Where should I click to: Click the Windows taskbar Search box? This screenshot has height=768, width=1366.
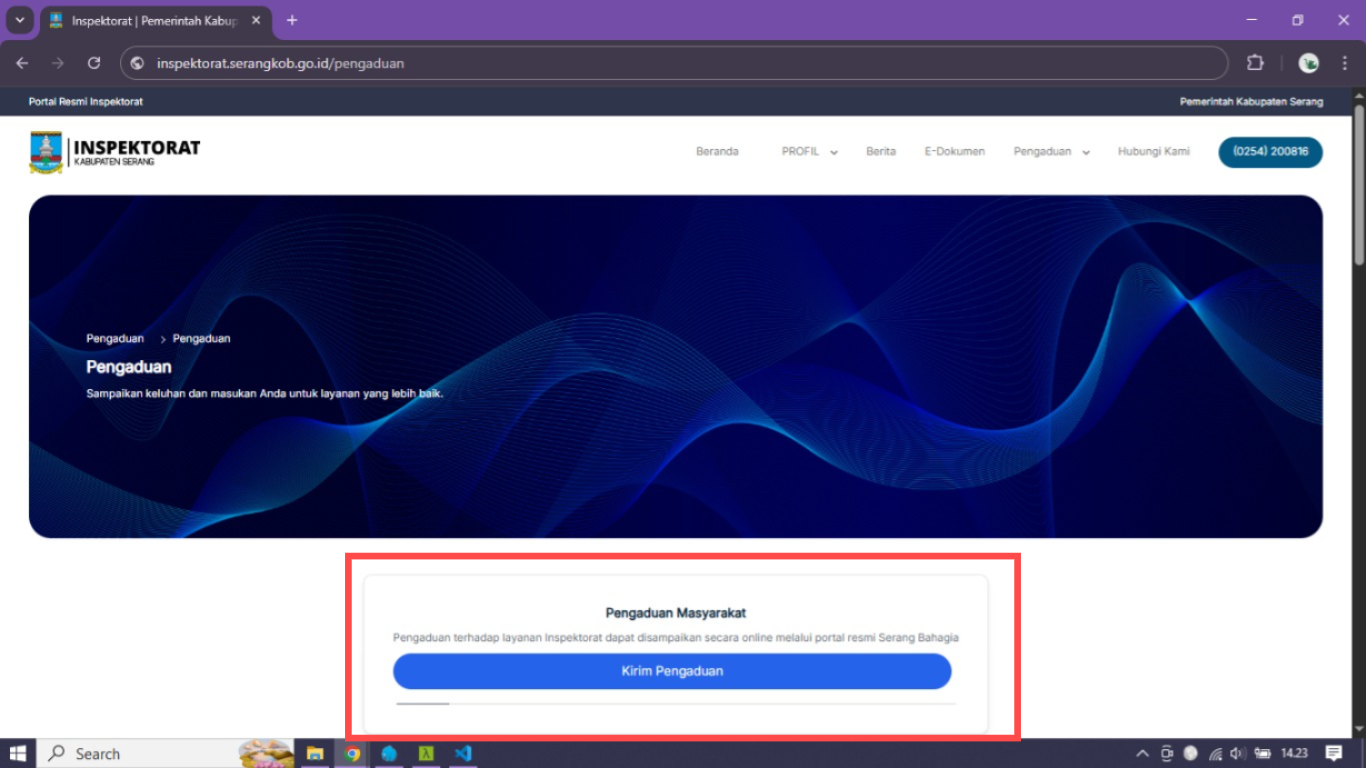coord(140,753)
